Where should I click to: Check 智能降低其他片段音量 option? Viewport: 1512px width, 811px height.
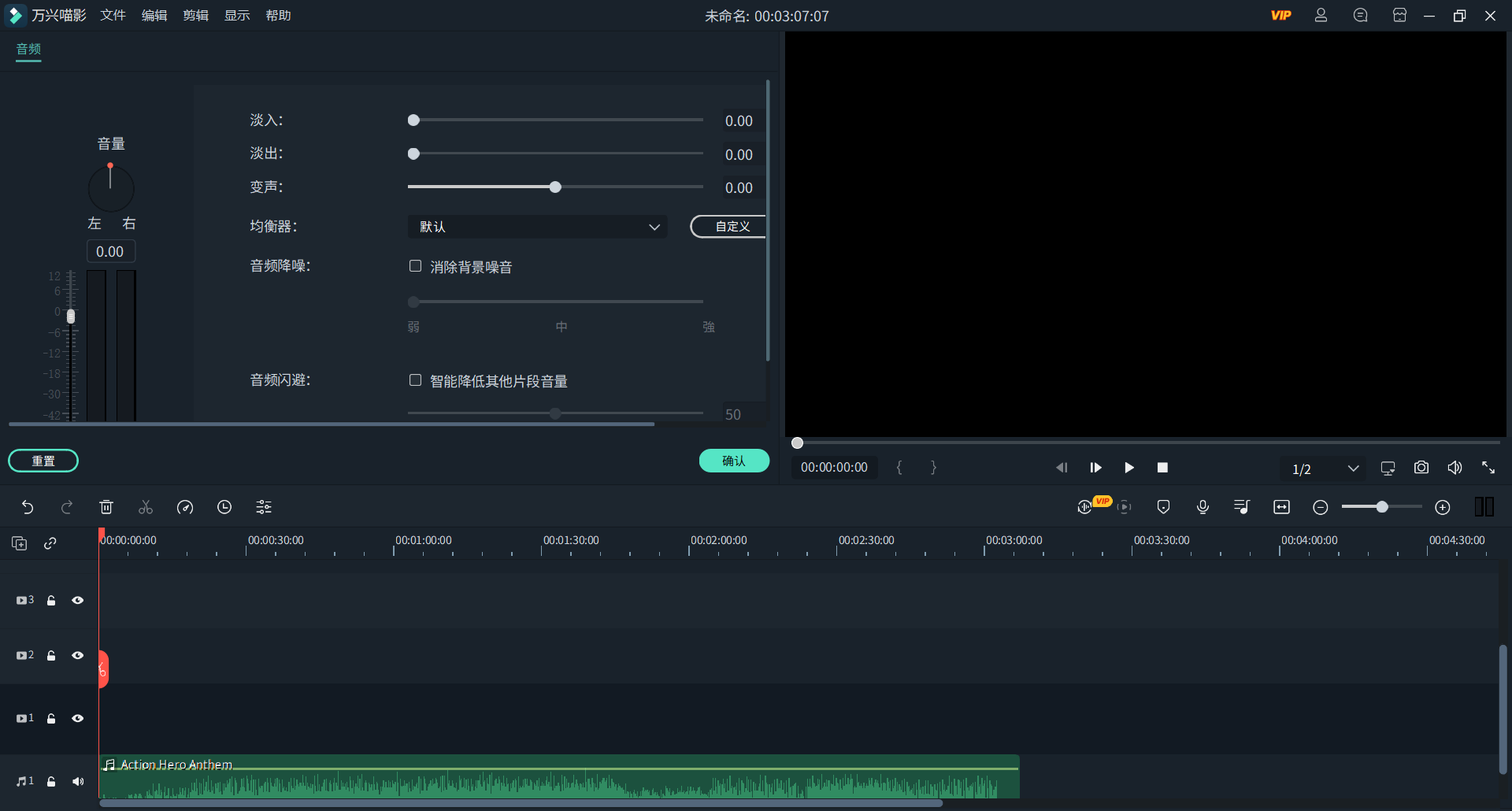(415, 380)
